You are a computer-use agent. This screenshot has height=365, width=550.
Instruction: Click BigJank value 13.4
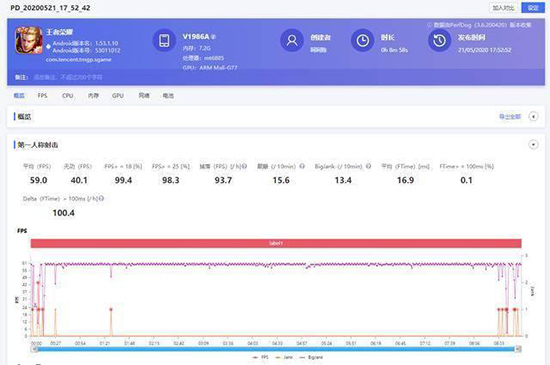point(343,180)
